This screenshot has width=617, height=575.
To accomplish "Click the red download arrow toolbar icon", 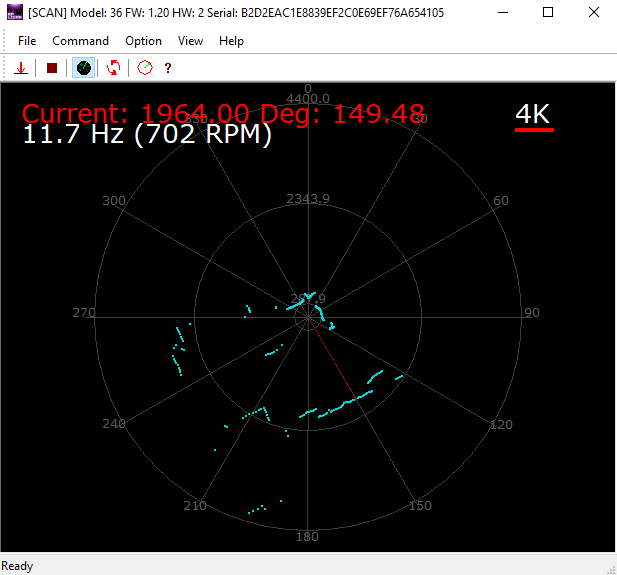I will point(21,68).
